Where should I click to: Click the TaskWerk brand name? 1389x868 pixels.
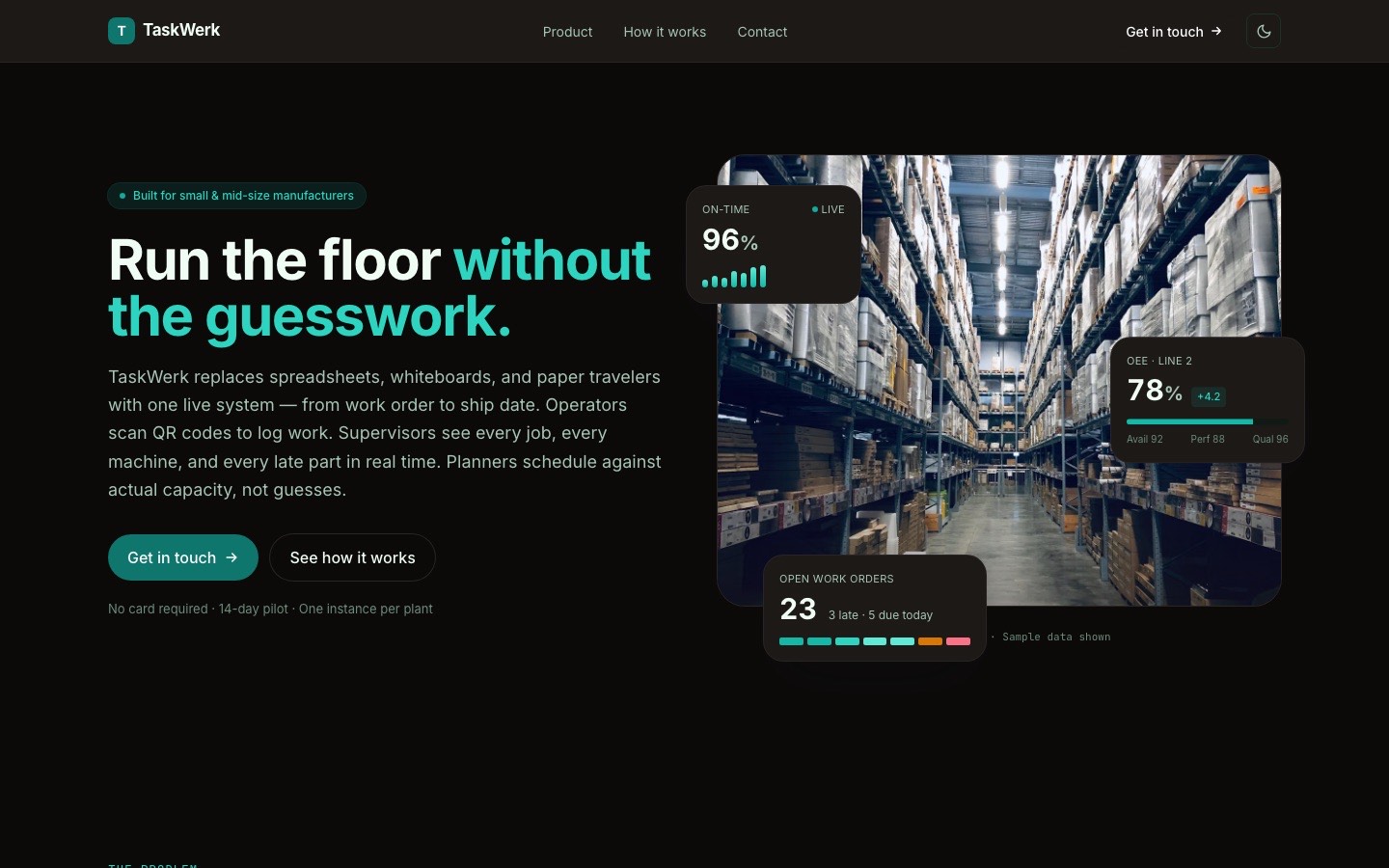click(181, 30)
